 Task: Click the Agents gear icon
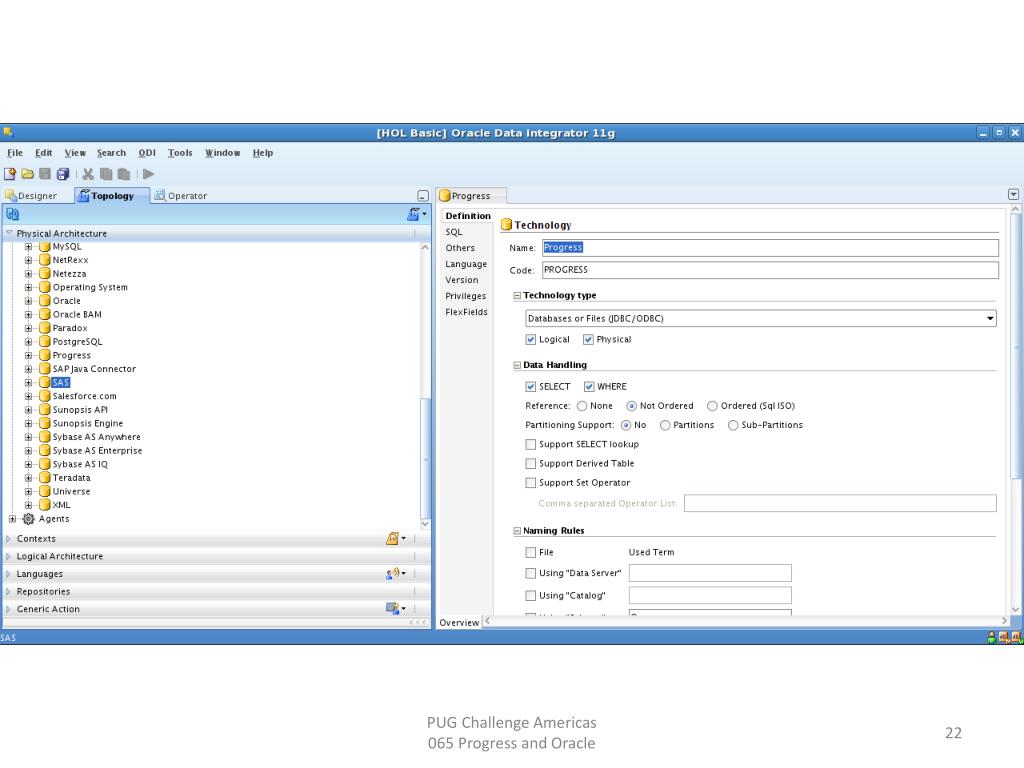point(29,519)
